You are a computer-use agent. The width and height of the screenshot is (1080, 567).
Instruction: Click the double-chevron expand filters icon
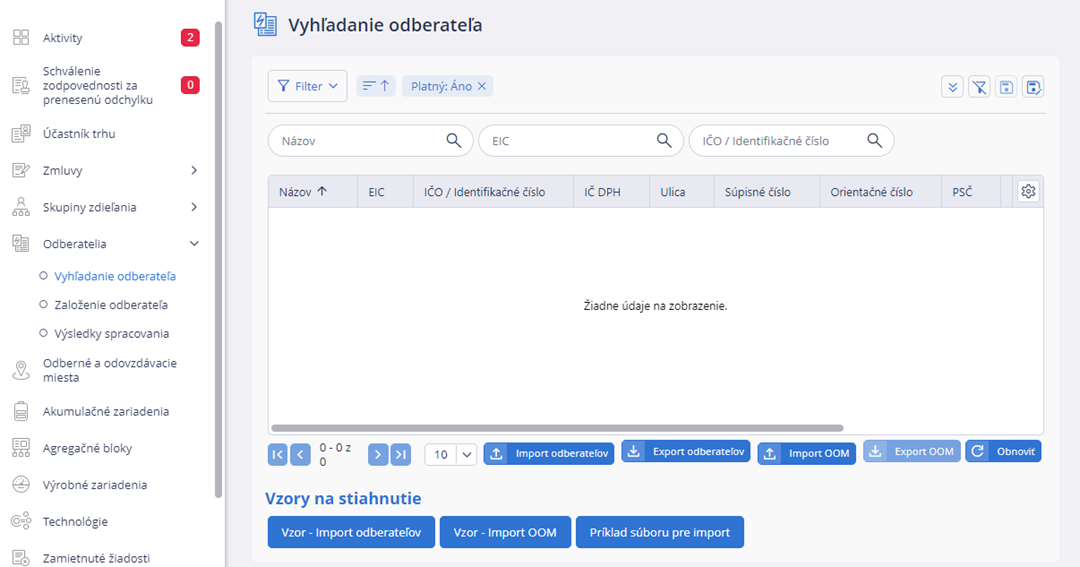[x=953, y=87]
